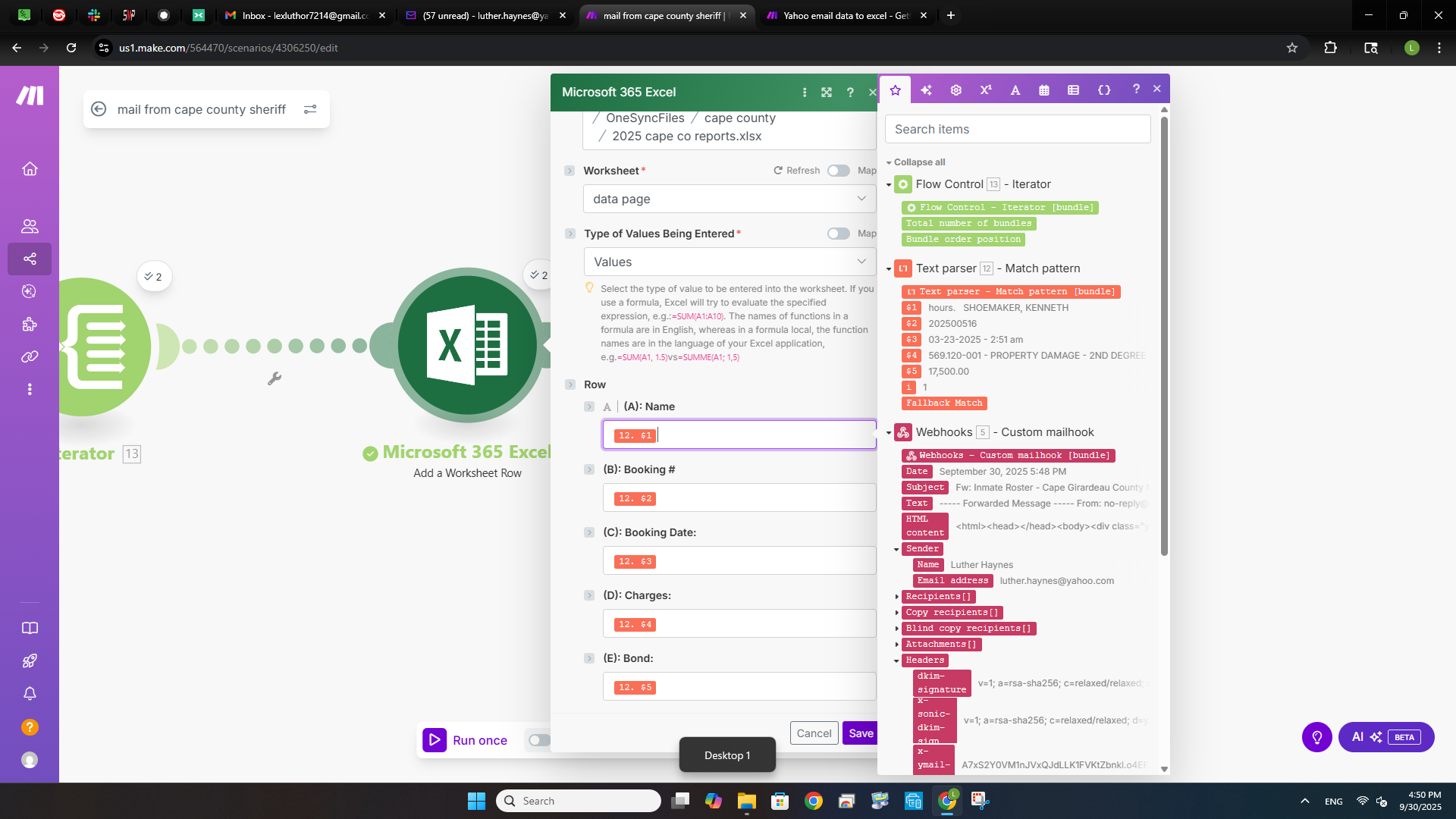Toggle the scheduling switch beside Run once
This screenshot has height=819, width=1456.
pos(538,740)
